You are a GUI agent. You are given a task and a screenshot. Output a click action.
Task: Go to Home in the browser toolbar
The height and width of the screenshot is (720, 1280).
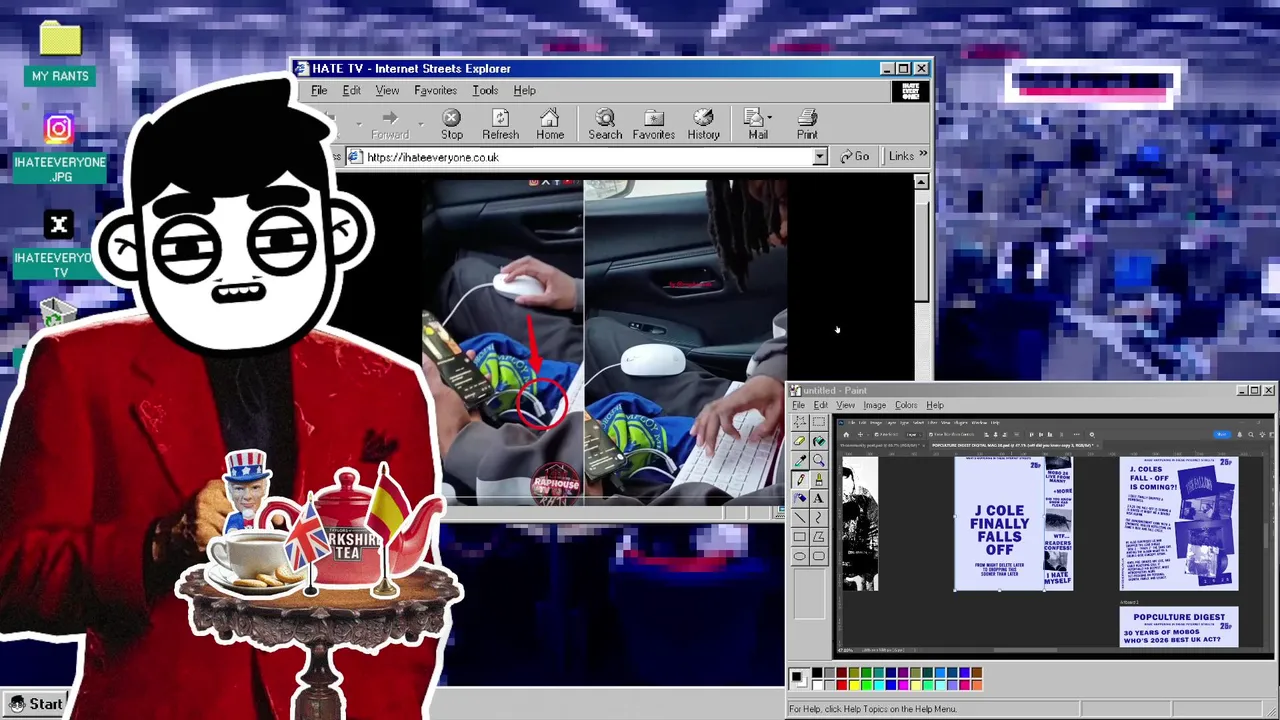[550, 124]
